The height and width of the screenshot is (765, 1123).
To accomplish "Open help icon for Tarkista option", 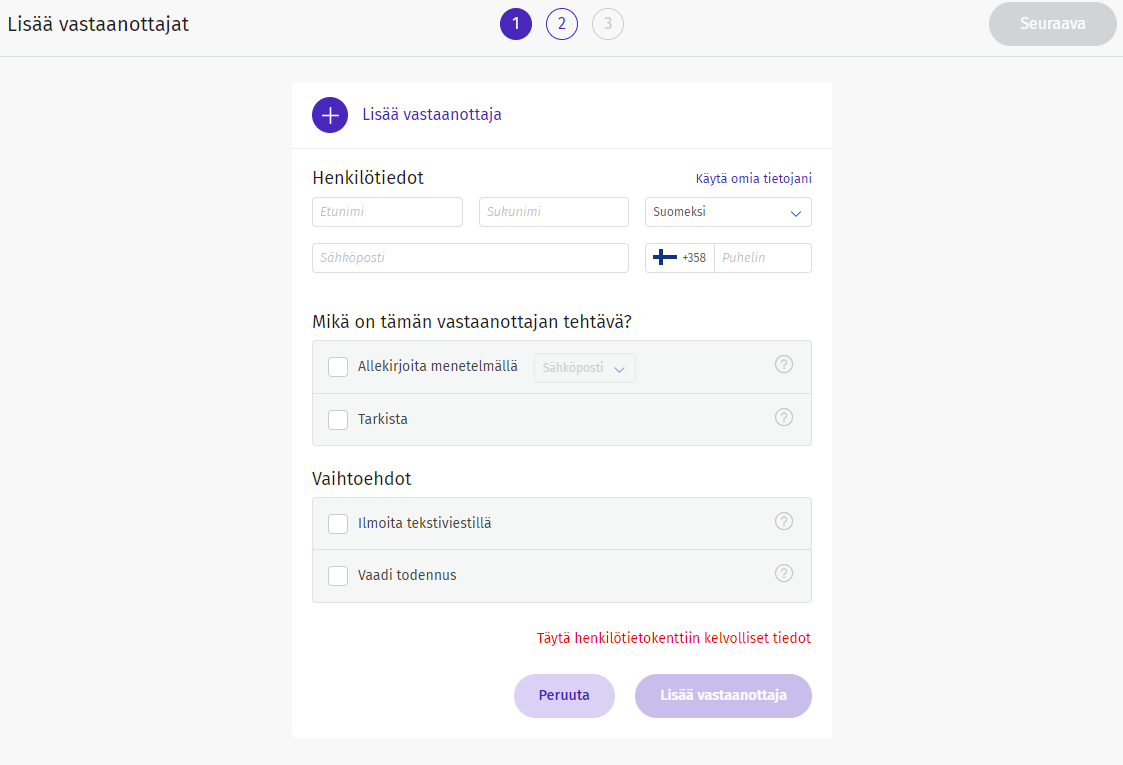I will pyautogui.click(x=784, y=417).
